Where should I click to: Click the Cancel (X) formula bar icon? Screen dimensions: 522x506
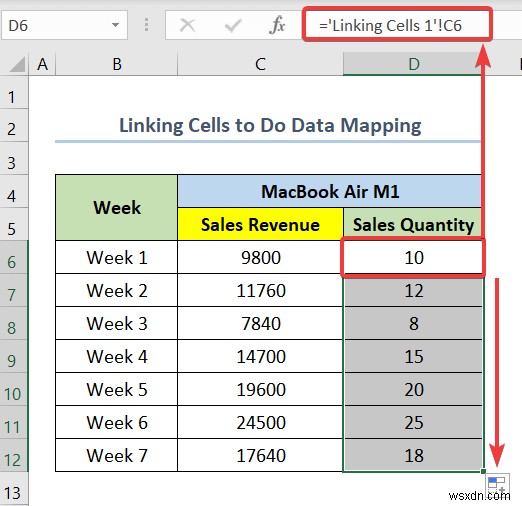tap(187, 25)
